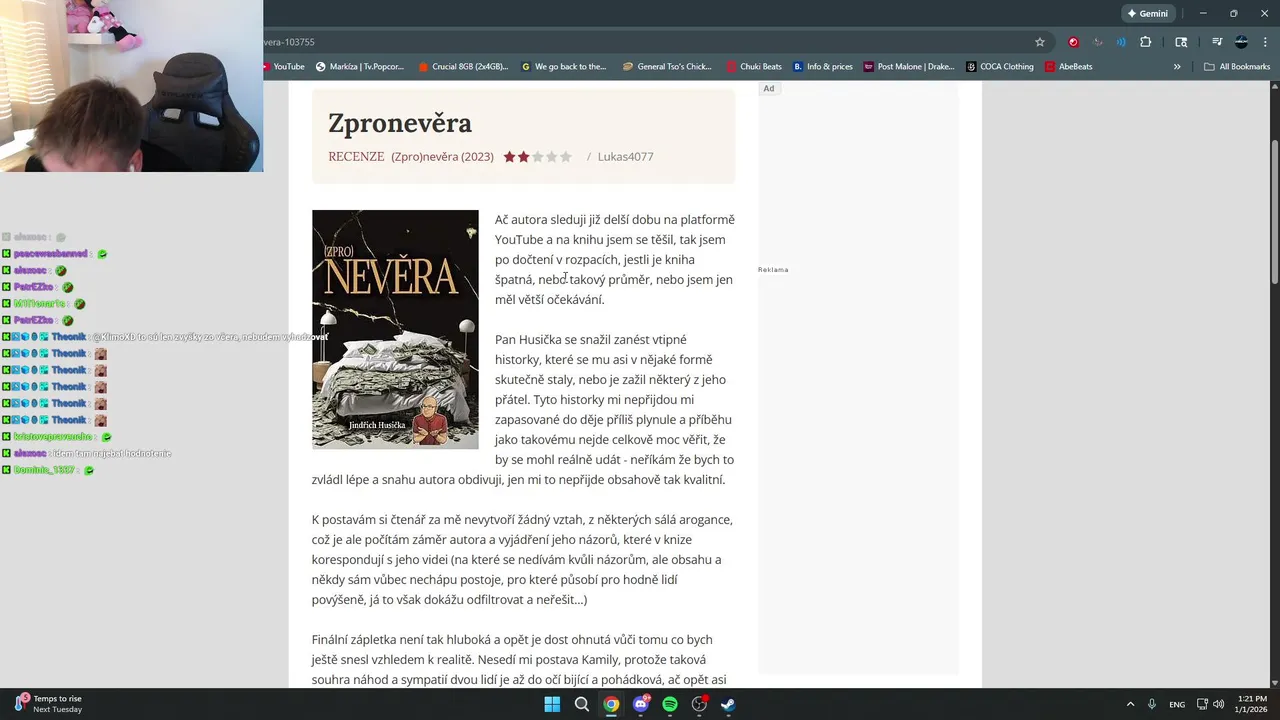Click chat user MTTtomarto
1280x720 pixels.
click(40, 304)
